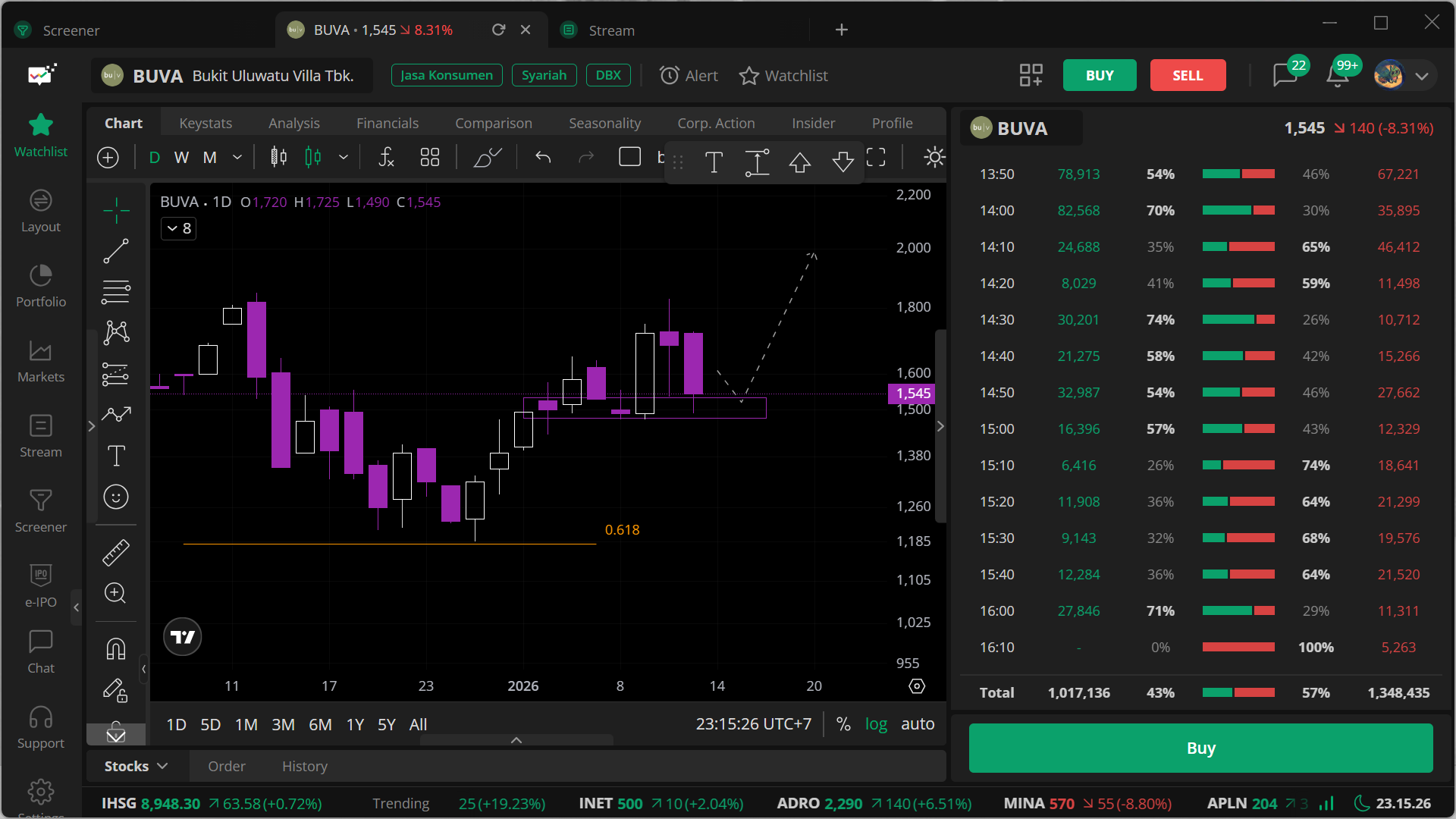Click the large green Buy button

click(1200, 748)
